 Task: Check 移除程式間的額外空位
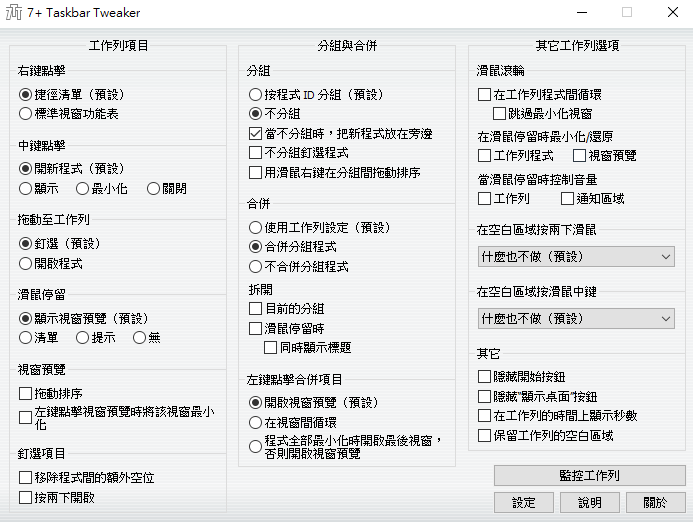pyautogui.click(x=87, y=477)
